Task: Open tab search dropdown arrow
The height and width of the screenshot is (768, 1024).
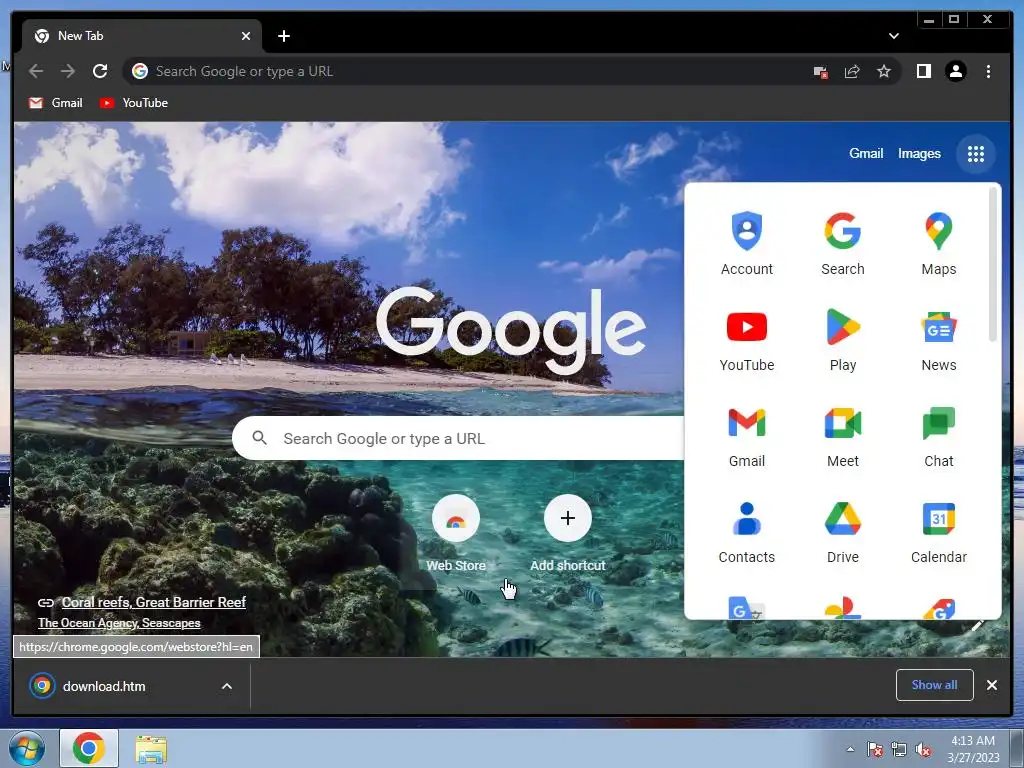Action: (x=893, y=36)
